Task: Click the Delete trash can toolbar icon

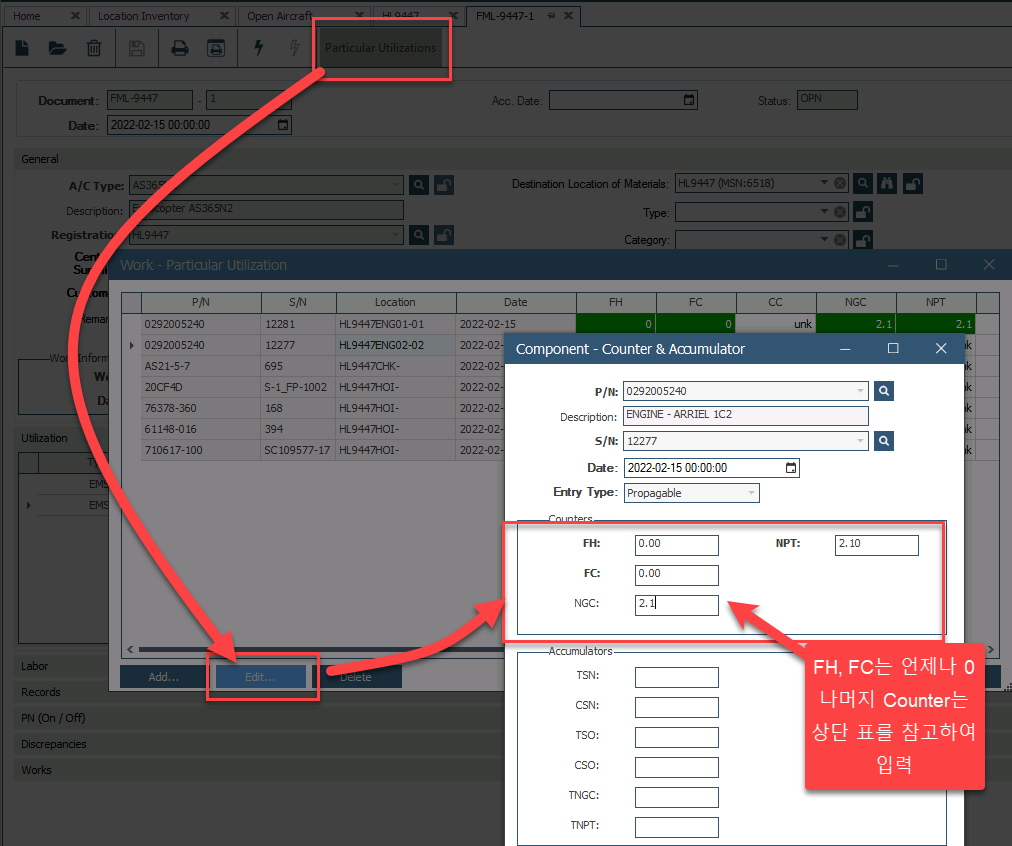Action: (x=93, y=48)
